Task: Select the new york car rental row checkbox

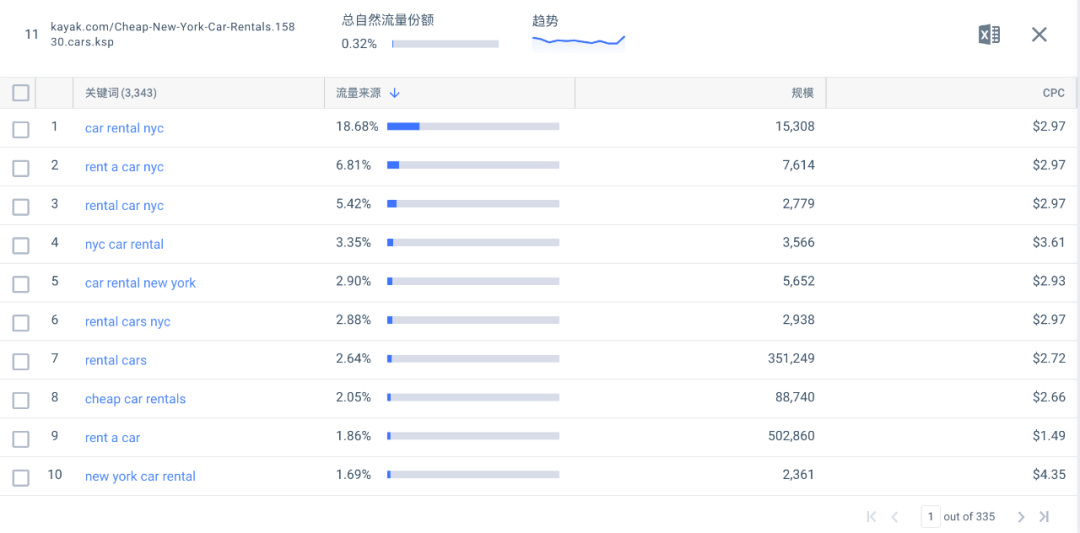Action: pyautogui.click(x=20, y=477)
